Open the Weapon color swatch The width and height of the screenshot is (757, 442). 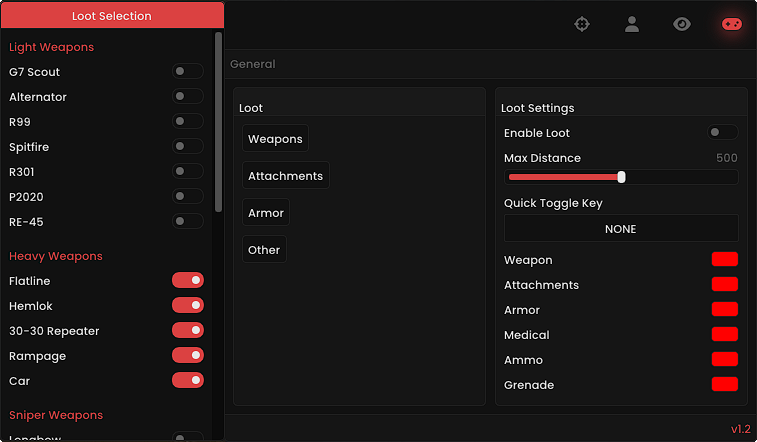[725, 259]
